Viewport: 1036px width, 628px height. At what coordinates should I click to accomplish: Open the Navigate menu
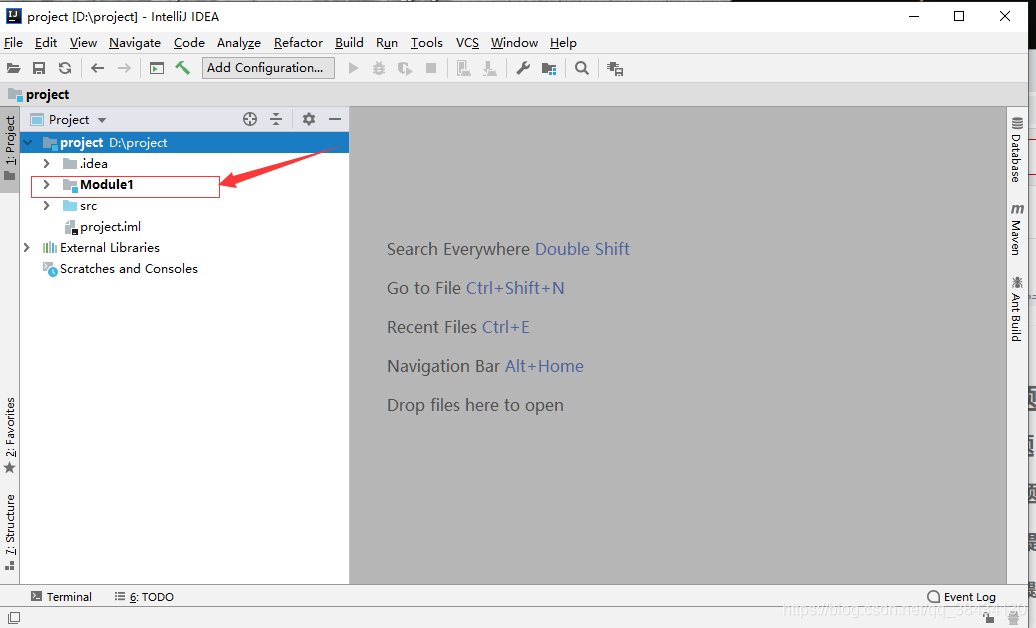(135, 42)
